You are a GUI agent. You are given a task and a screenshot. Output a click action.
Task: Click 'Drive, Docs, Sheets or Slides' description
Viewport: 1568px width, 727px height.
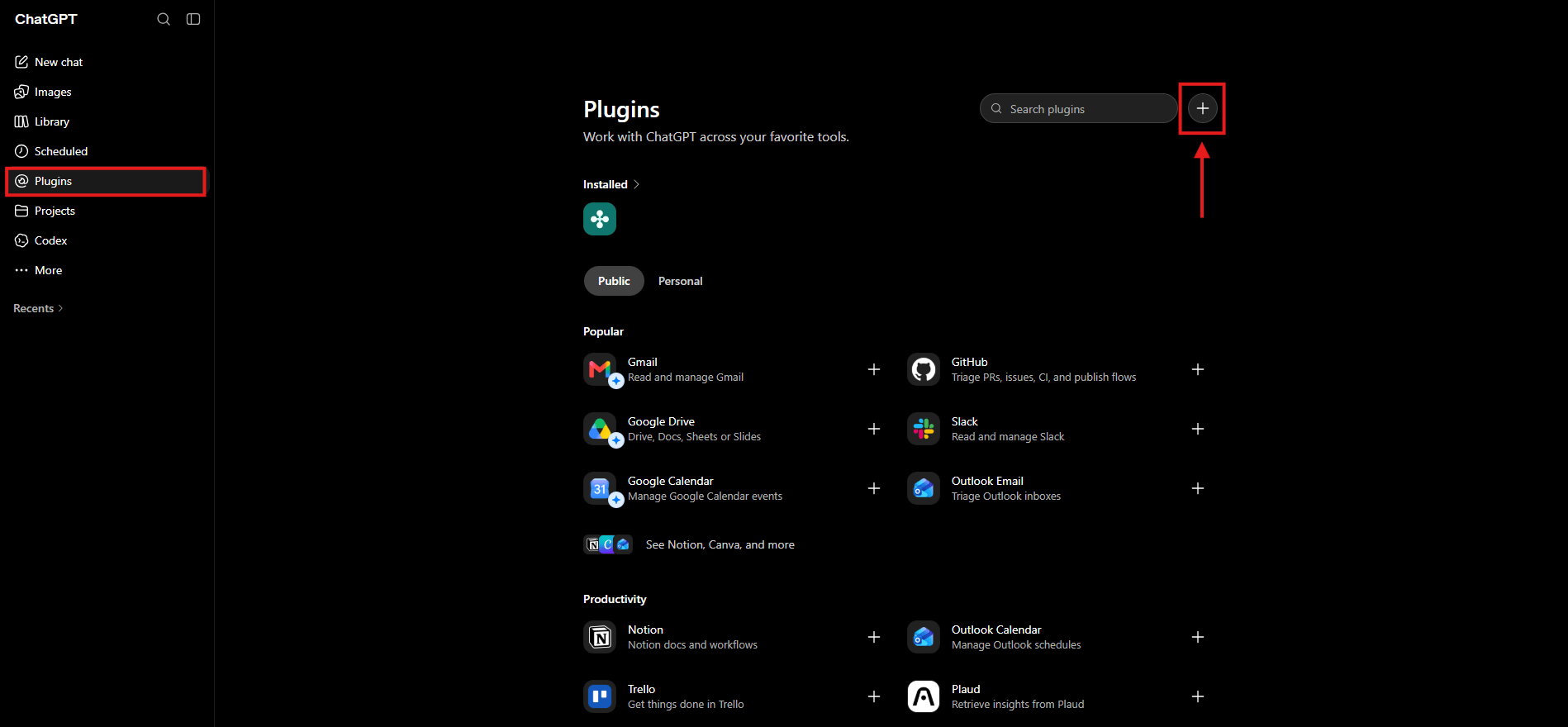click(x=694, y=437)
